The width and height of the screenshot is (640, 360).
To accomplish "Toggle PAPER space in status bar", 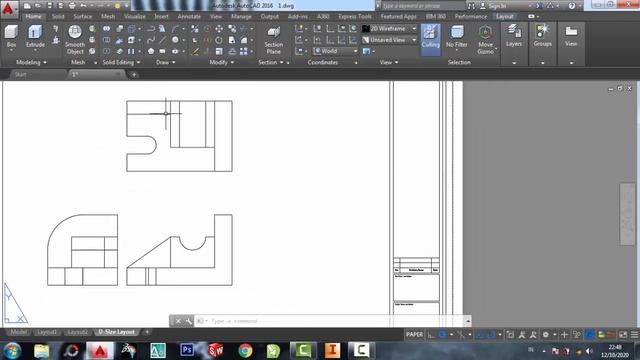I will point(414,335).
